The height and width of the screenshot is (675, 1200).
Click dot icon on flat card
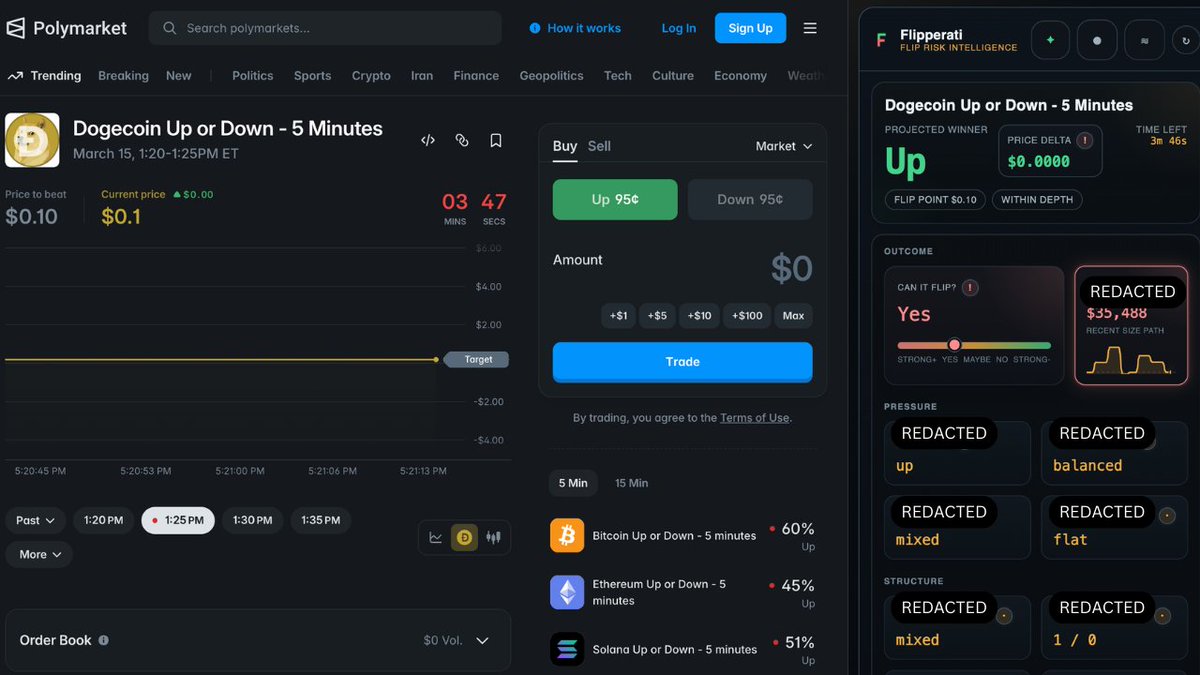pos(1166,517)
